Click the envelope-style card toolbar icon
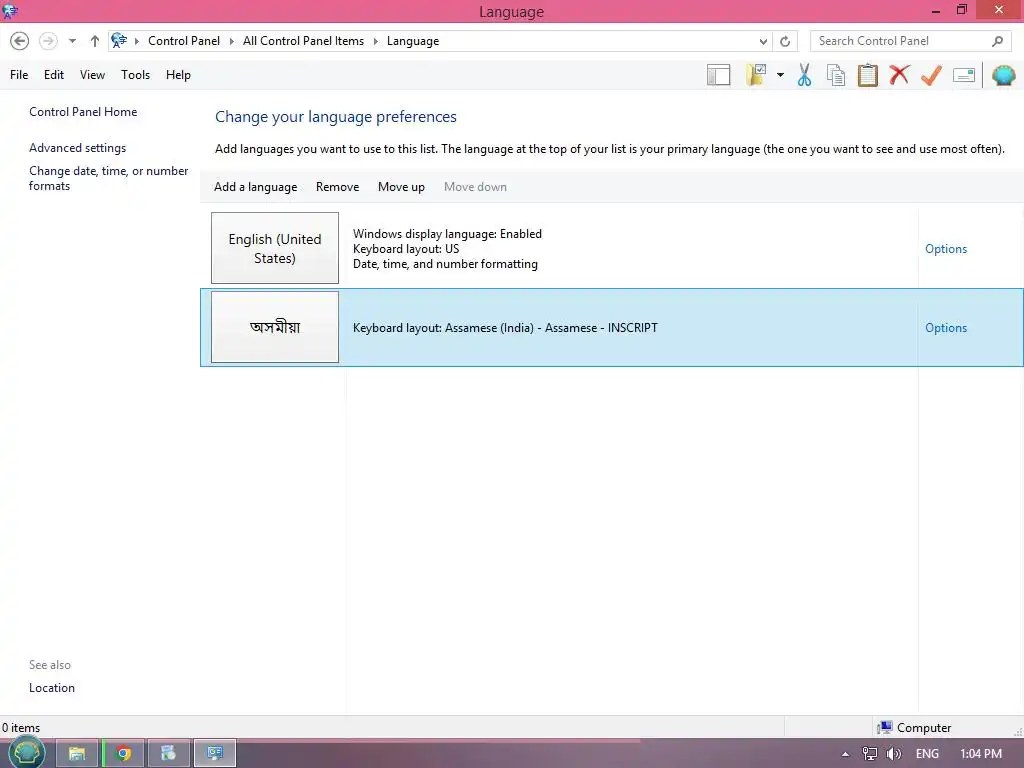This screenshot has width=1024, height=768. [964, 75]
